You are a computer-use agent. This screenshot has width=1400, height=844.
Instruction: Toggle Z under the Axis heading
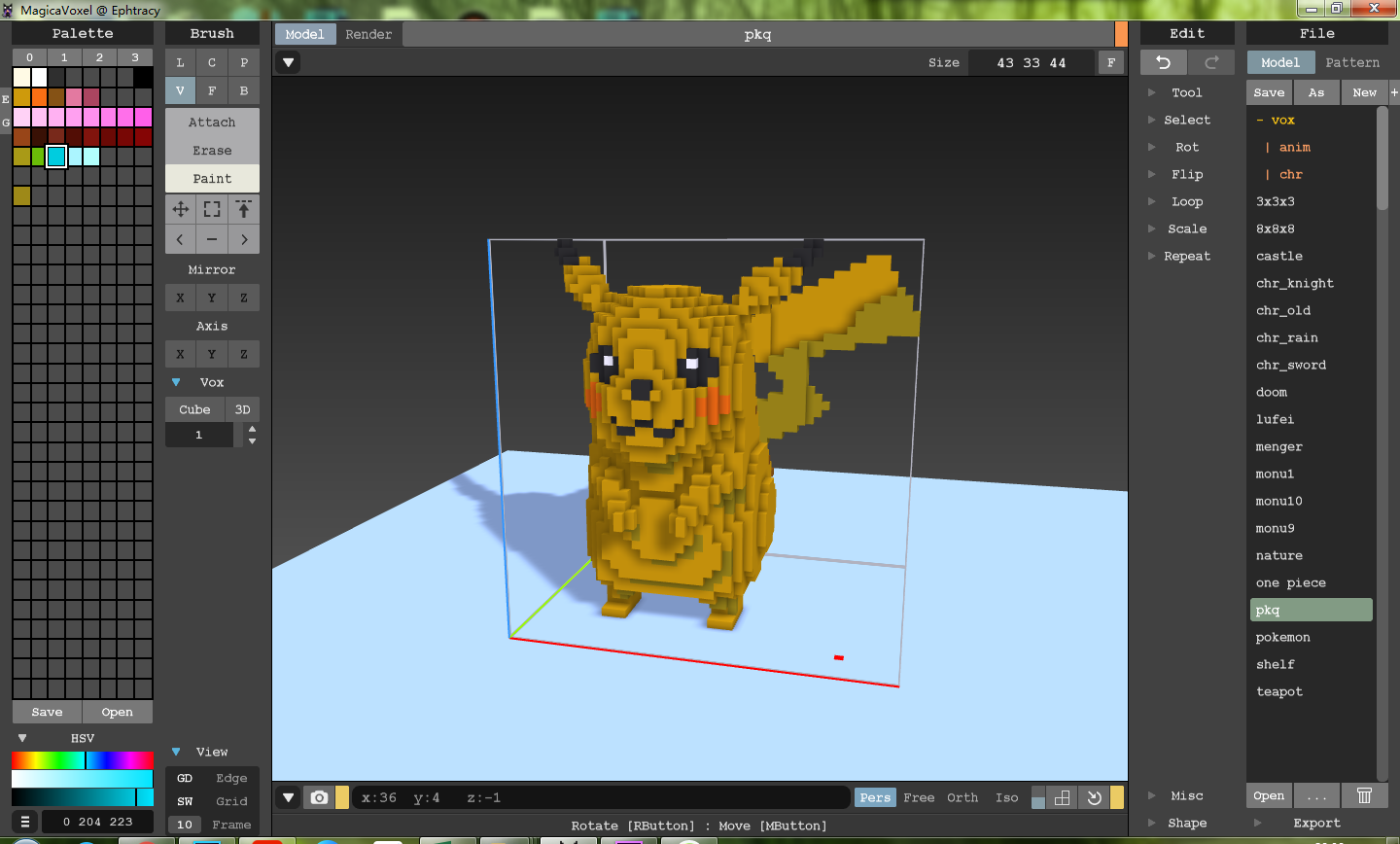tap(244, 354)
